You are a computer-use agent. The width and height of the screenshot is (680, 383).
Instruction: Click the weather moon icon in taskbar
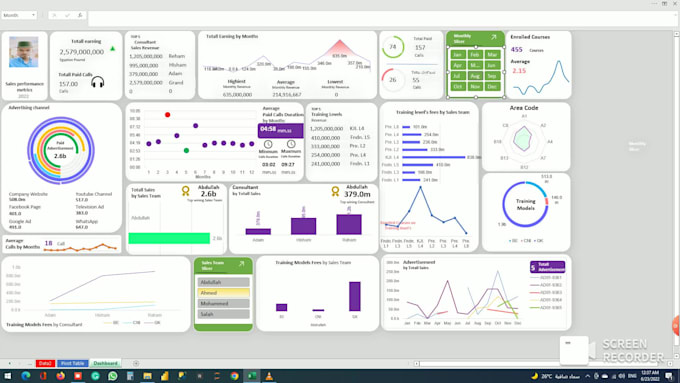coord(535,376)
